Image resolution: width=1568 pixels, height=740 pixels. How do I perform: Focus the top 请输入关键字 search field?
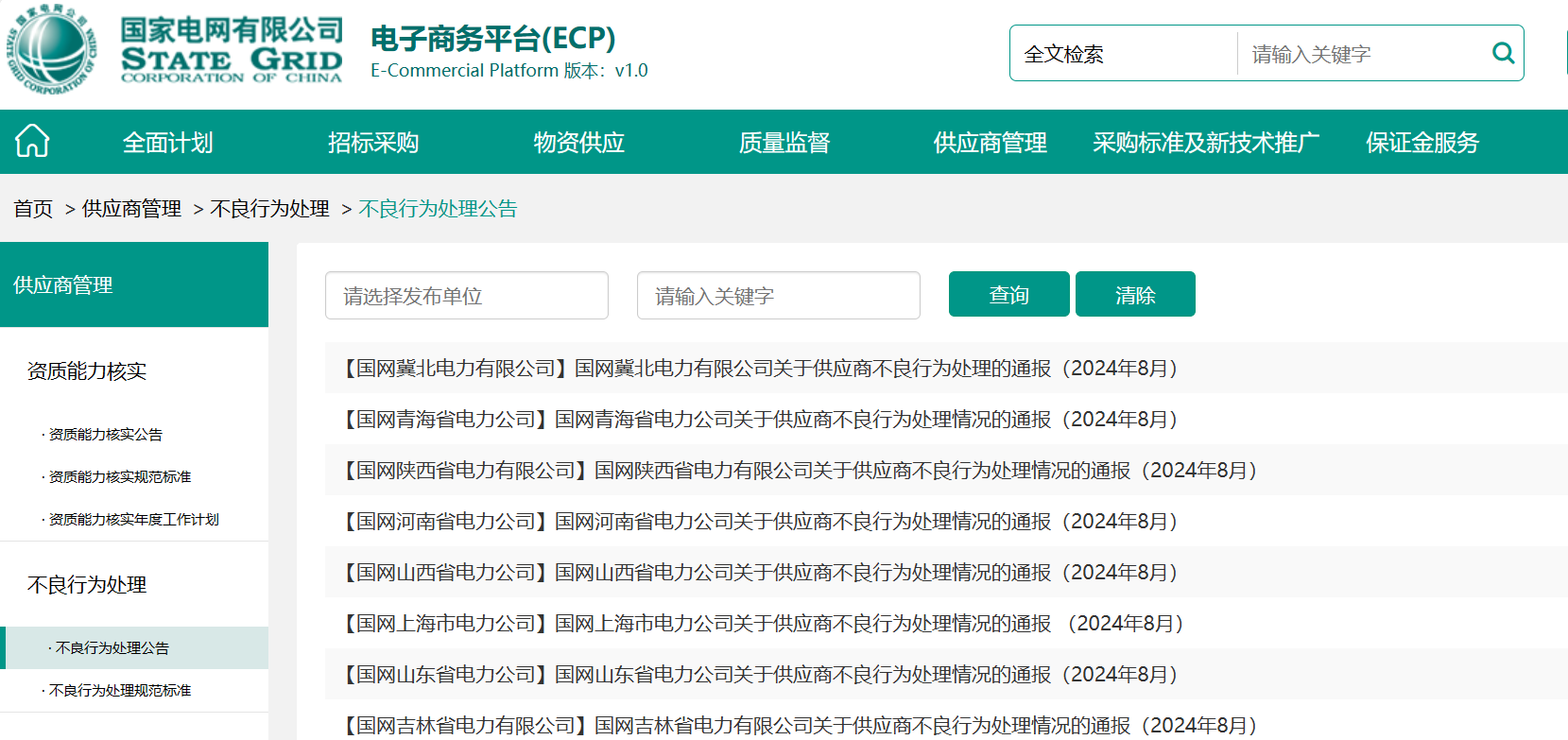pos(1361,54)
